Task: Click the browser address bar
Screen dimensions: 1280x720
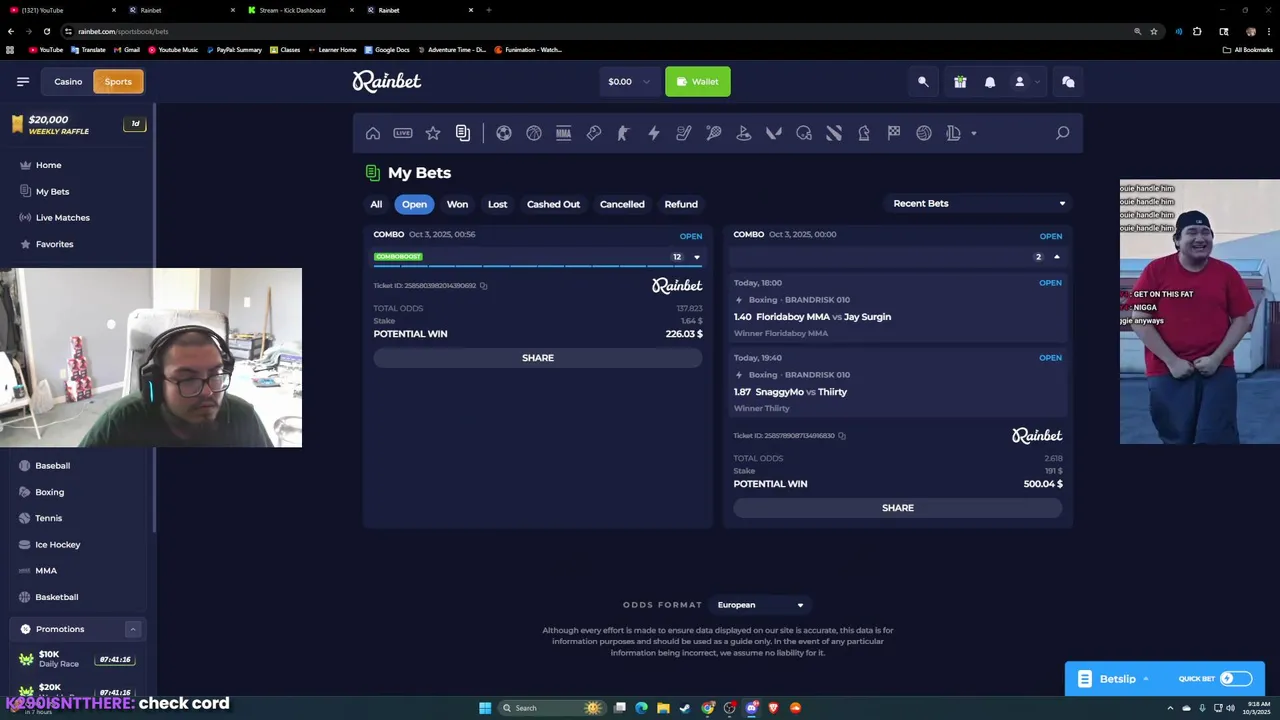Action: (x=600, y=31)
